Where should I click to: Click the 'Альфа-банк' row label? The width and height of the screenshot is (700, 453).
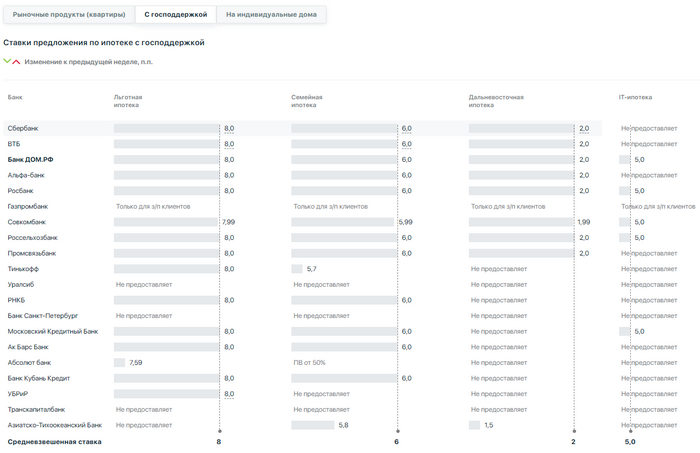click(x=26, y=175)
